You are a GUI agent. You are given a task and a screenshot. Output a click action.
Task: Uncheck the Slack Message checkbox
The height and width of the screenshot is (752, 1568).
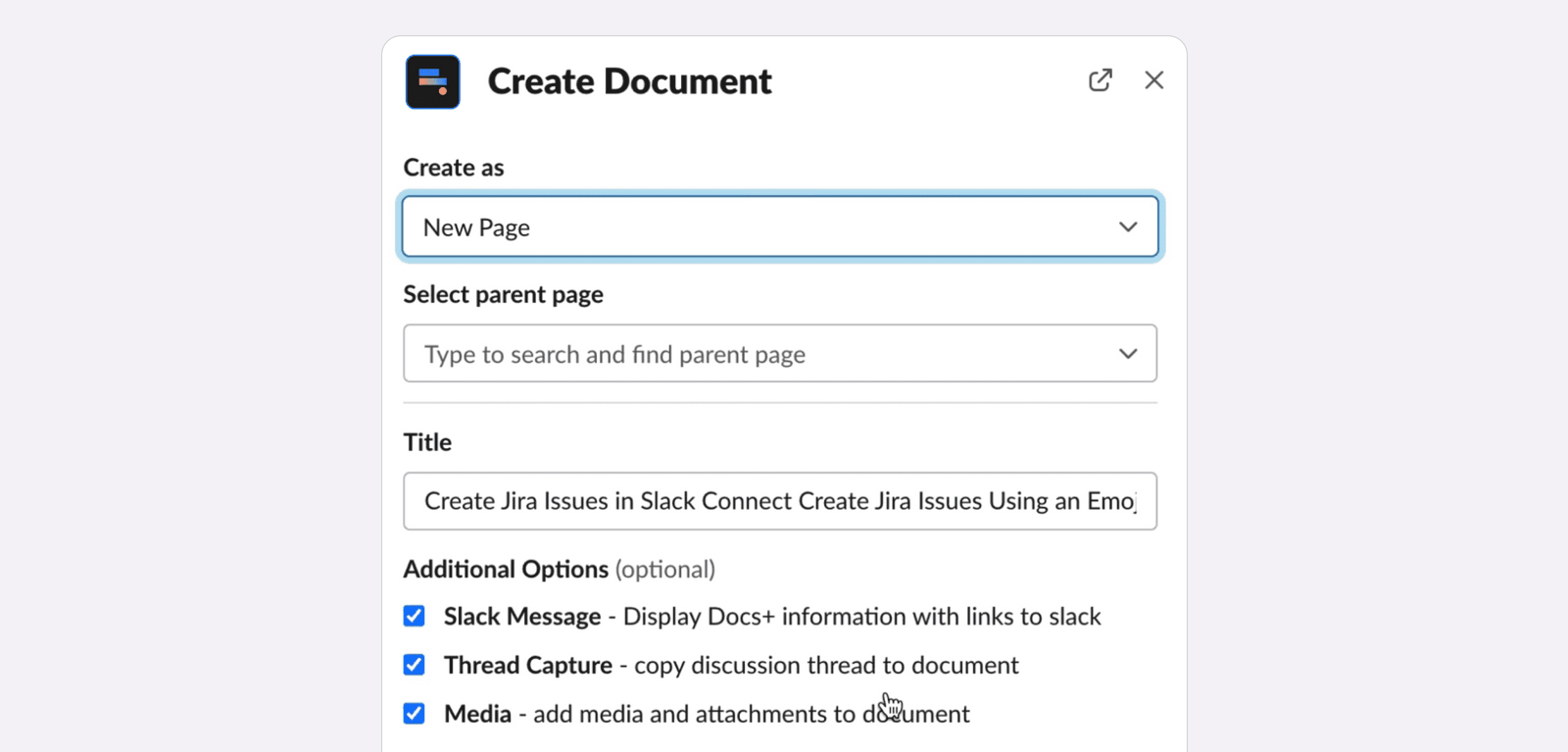(x=414, y=616)
